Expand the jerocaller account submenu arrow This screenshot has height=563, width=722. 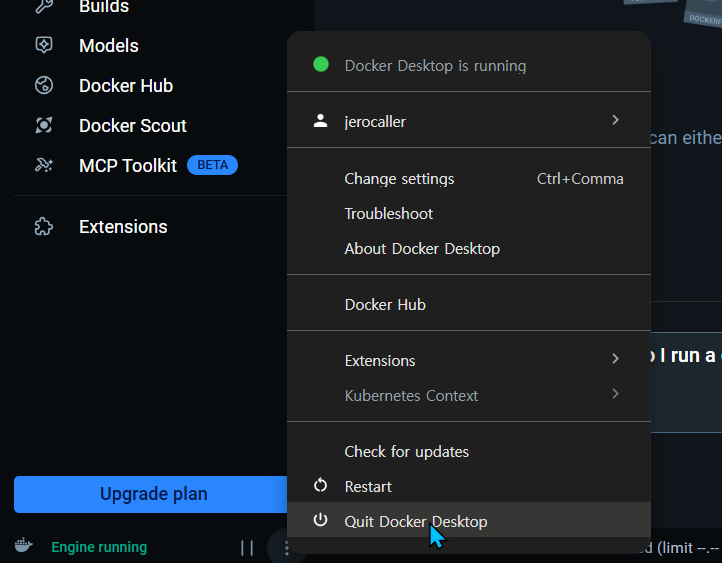point(615,120)
